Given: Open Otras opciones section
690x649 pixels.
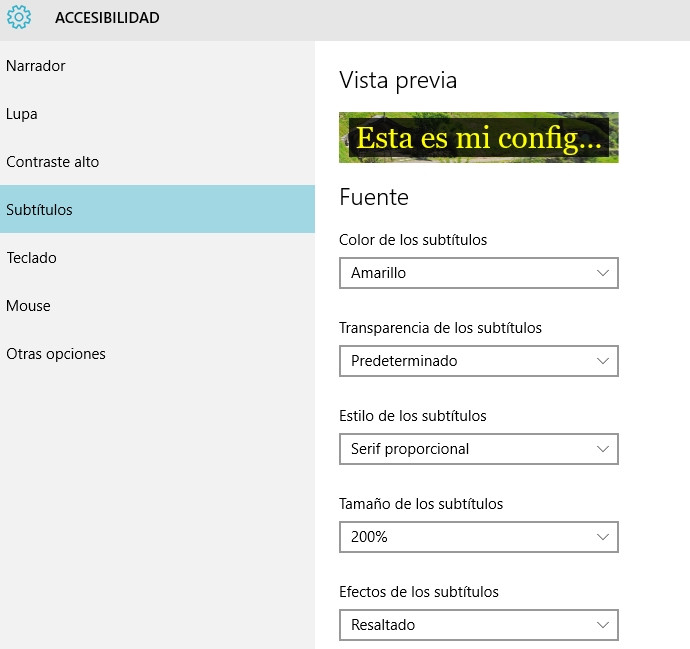Looking at the screenshot, I should [x=56, y=354].
